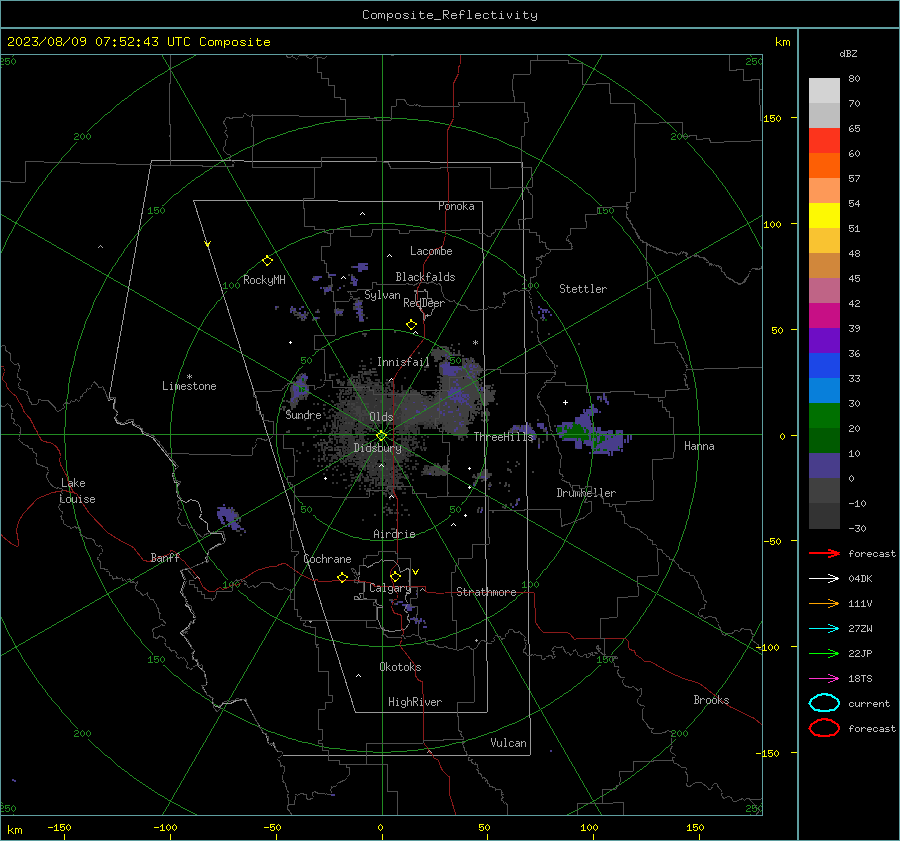Select the blue 33-36 dBZ color swatch
Viewport: 900px width, 841px height.
824,366
